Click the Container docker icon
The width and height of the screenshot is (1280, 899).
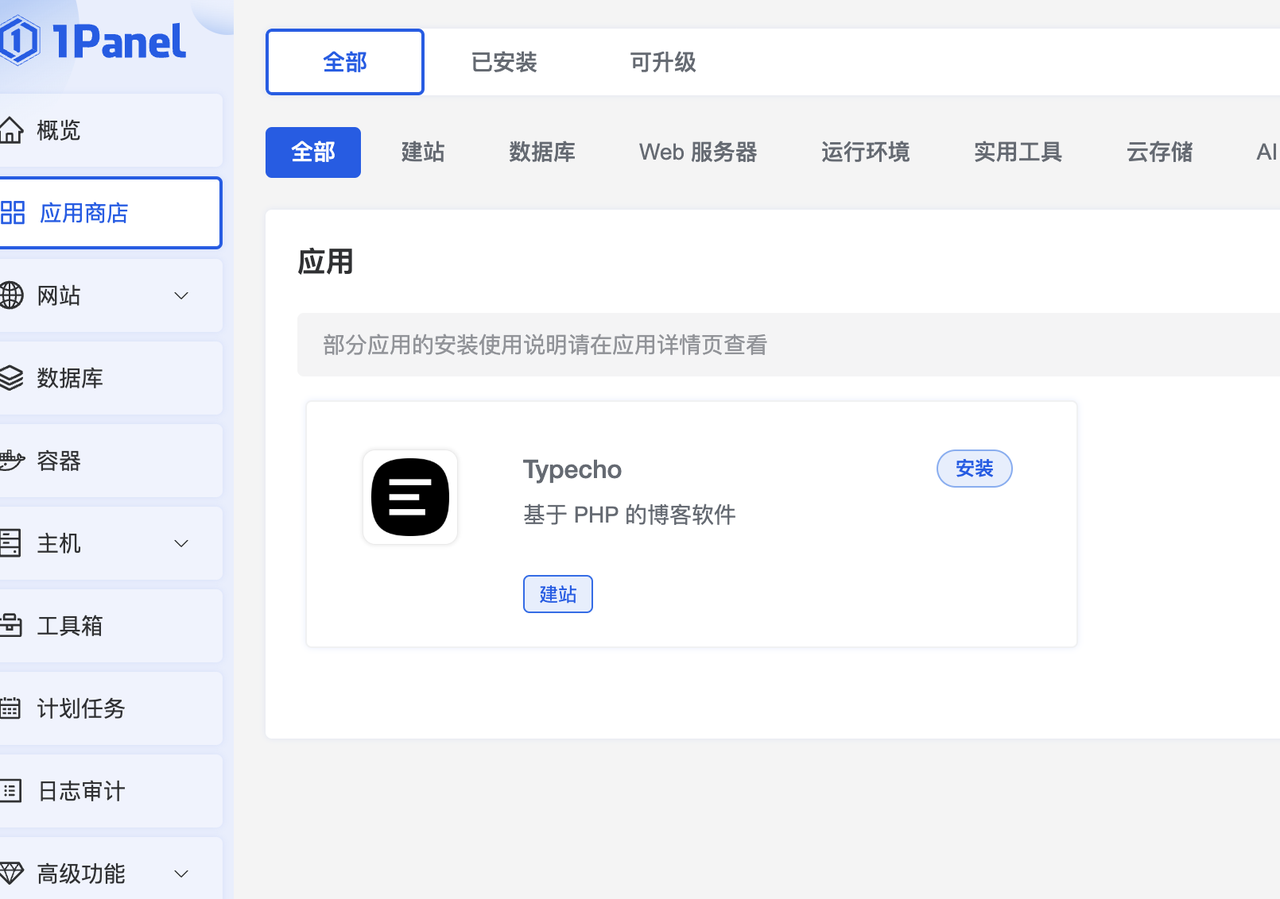(x=11, y=461)
